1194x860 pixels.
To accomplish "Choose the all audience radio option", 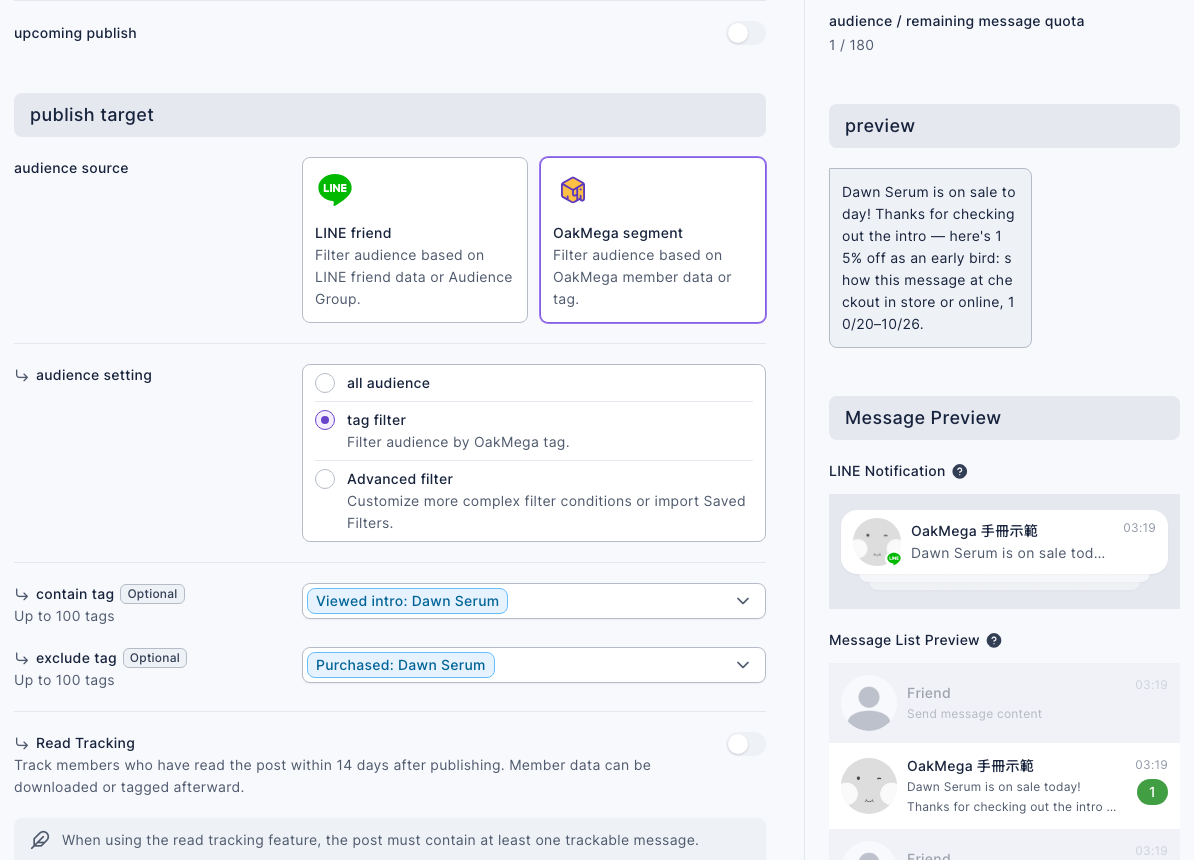I will point(325,383).
